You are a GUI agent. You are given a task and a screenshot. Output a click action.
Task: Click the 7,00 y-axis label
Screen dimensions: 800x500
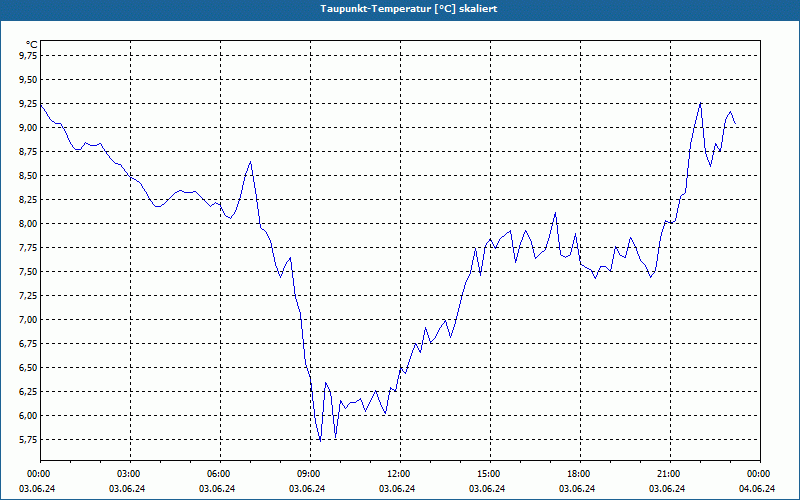point(28,319)
